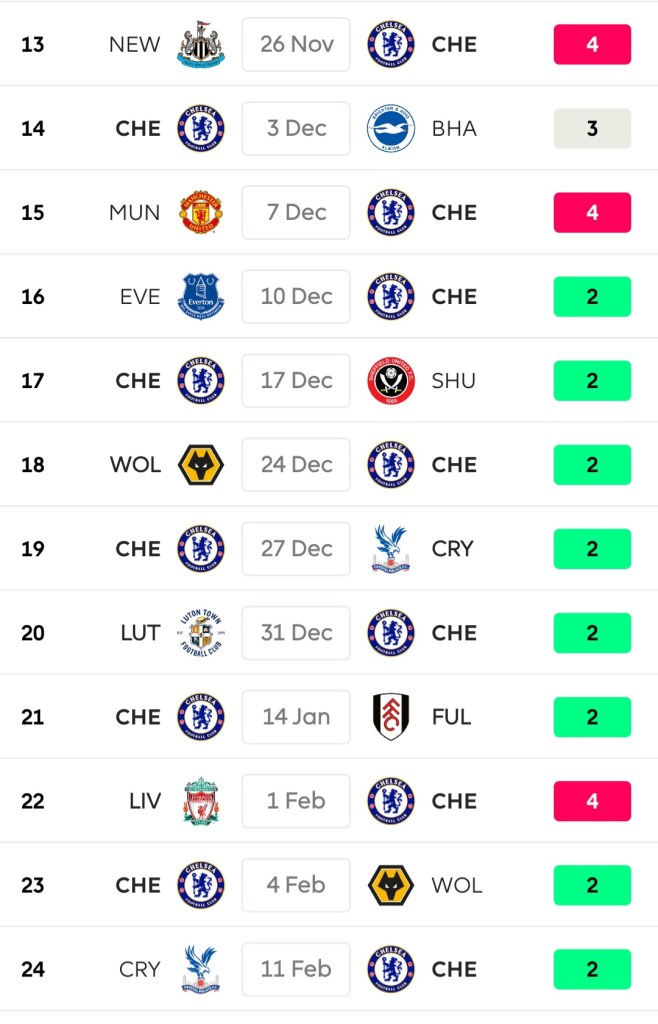Click Crystal Palace crest in gameweek 19
The image size is (658, 1024).
[391, 549]
